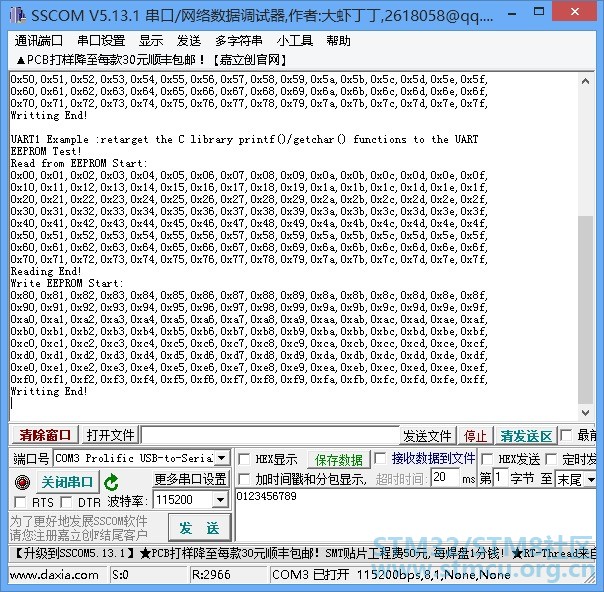The height and width of the screenshot is (592, 604).
Task: Click the 'UART1 Example' retarget line
Action: click(244, 139)
